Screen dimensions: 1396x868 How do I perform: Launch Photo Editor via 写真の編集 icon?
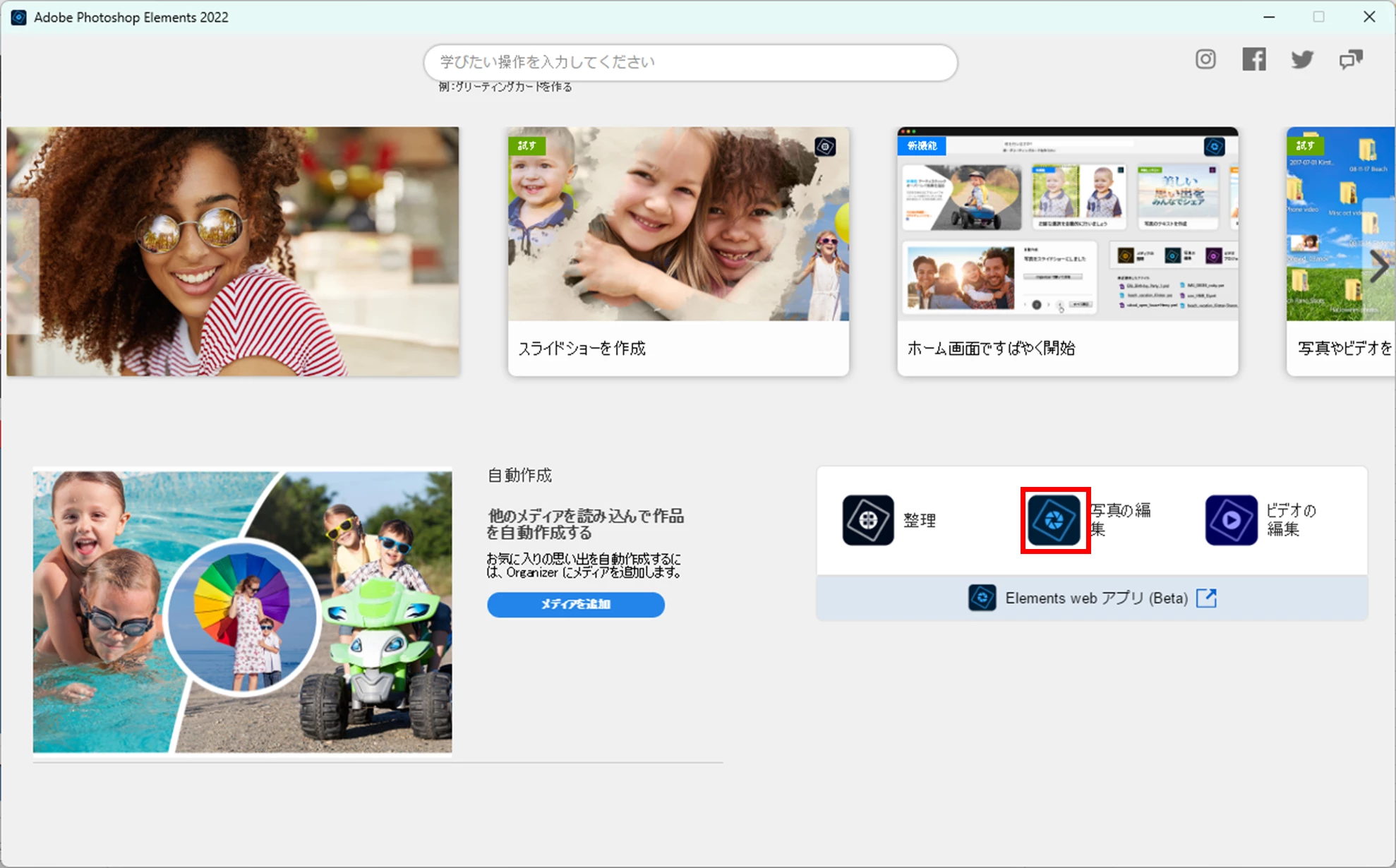click(x=1054, y=520)
